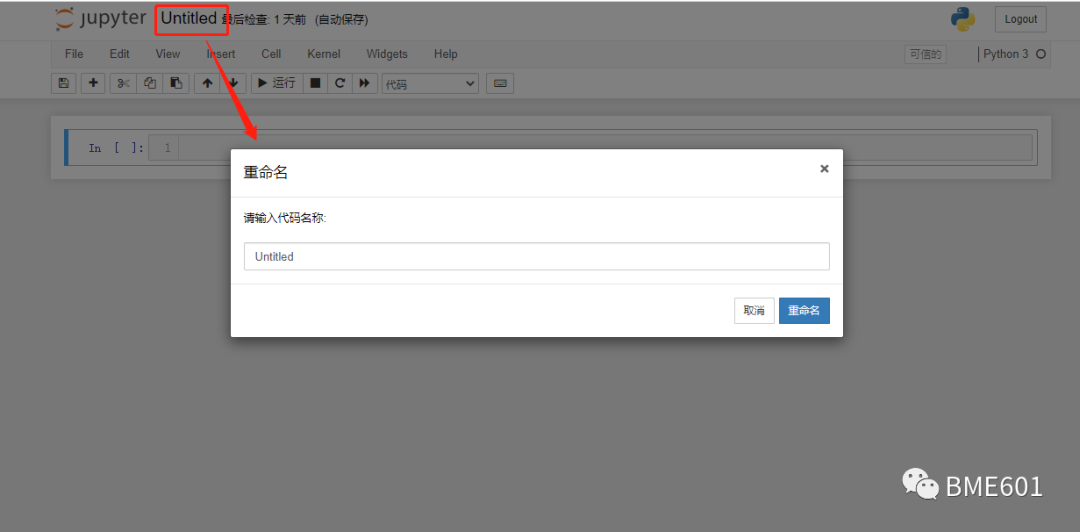Open the Edit menu

pos(119,54)
